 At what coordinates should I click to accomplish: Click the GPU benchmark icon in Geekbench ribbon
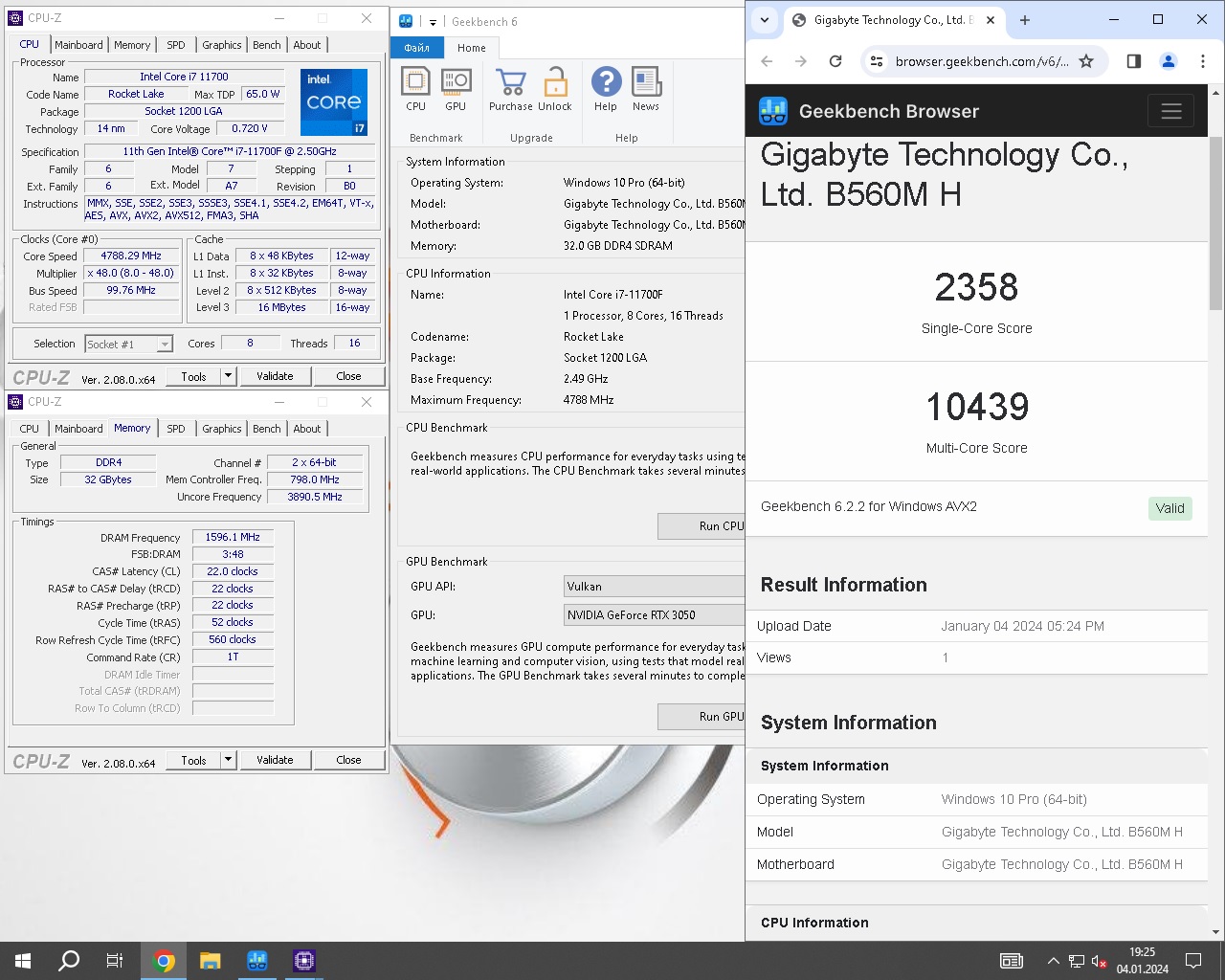coord(457,89)
